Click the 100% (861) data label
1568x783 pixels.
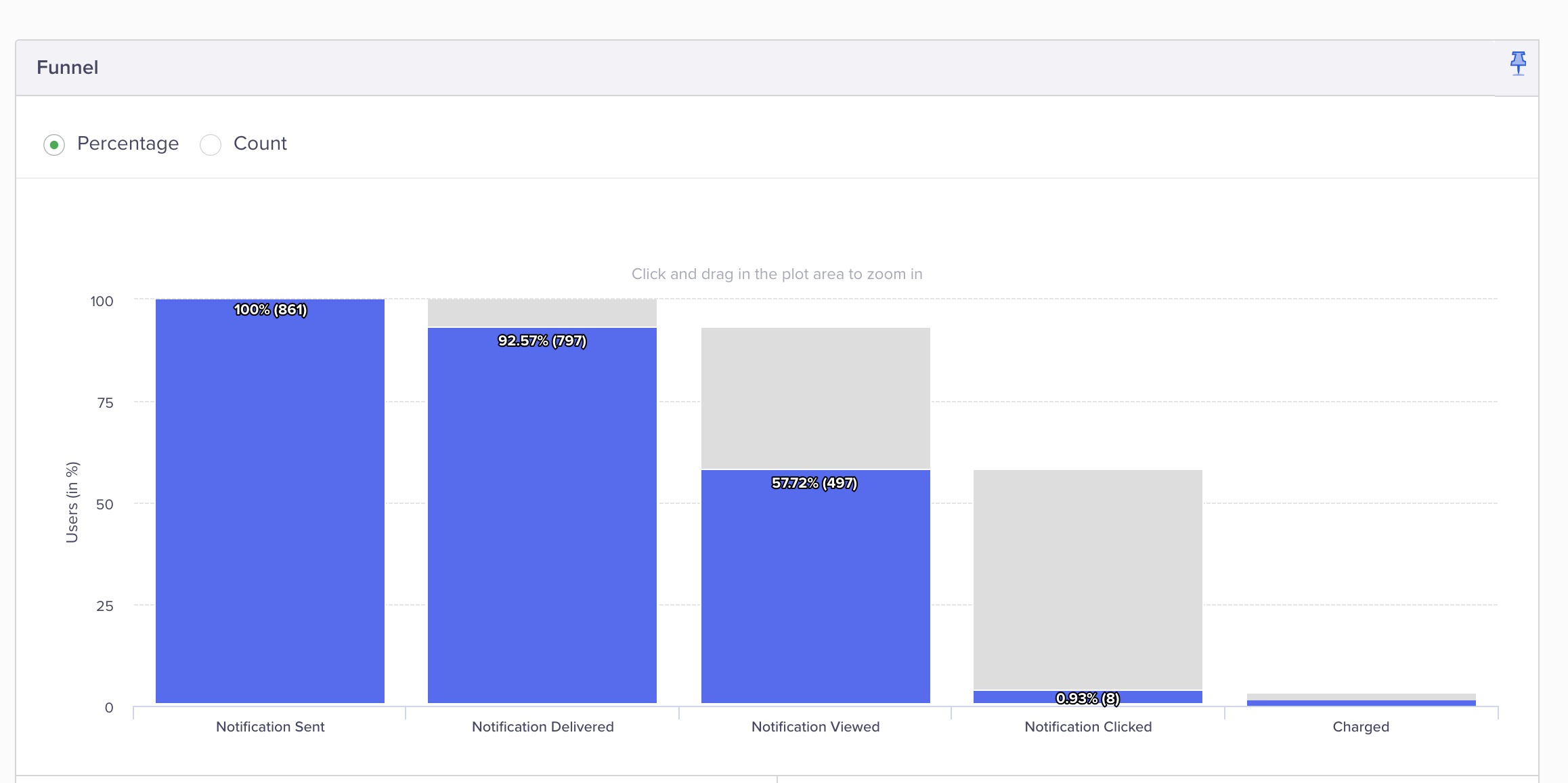[x=270, y=311]
